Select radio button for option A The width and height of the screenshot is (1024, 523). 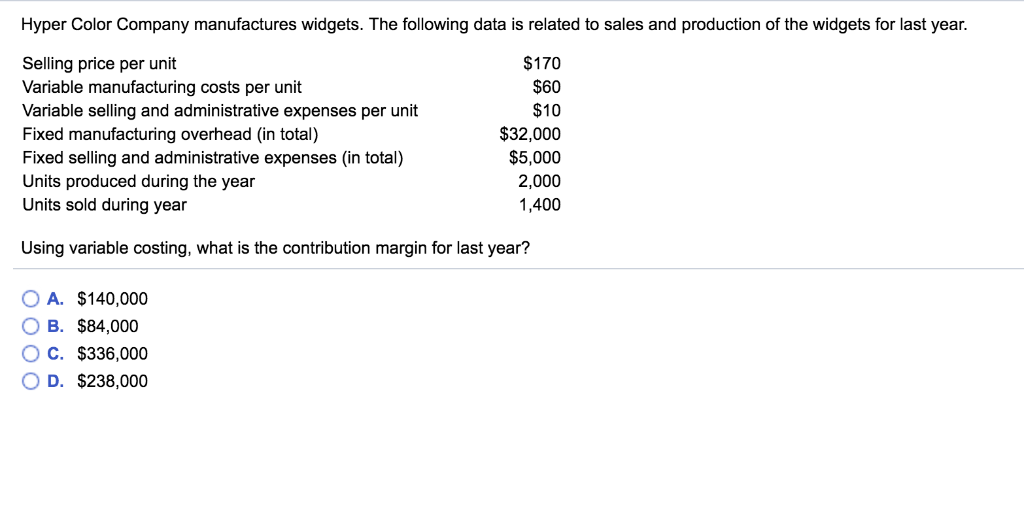[31, 299]
